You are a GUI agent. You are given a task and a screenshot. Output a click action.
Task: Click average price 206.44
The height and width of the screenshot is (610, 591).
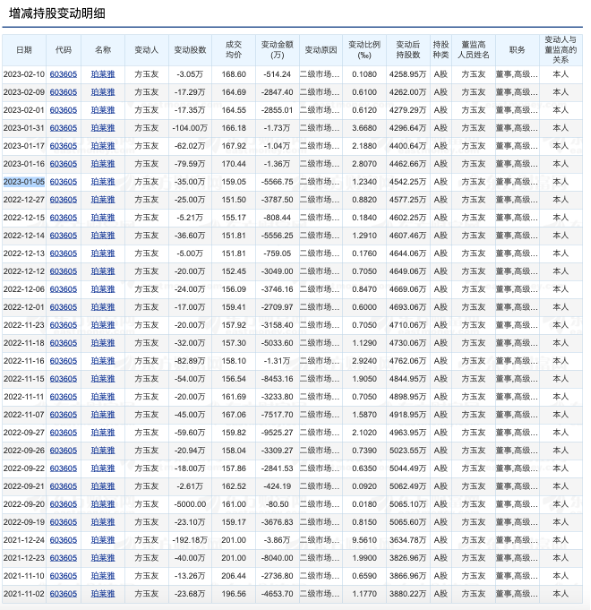[233, 576]
